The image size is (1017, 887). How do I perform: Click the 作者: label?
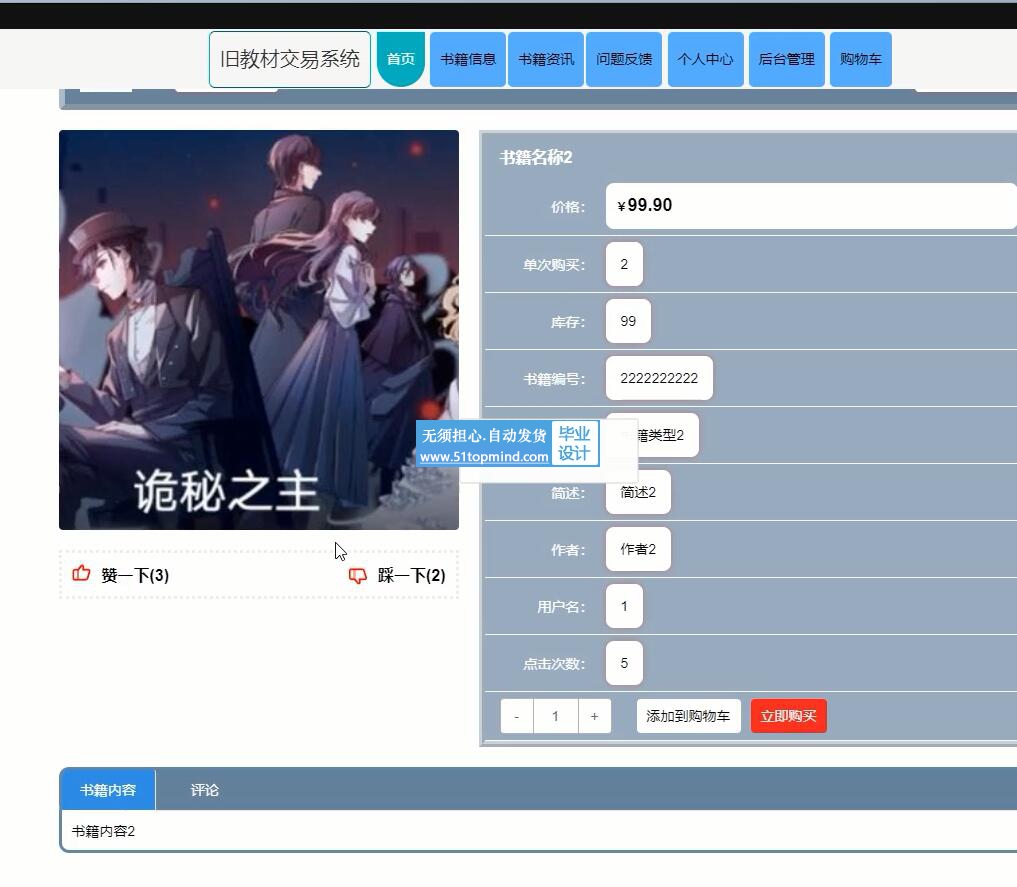coord(568,550)
